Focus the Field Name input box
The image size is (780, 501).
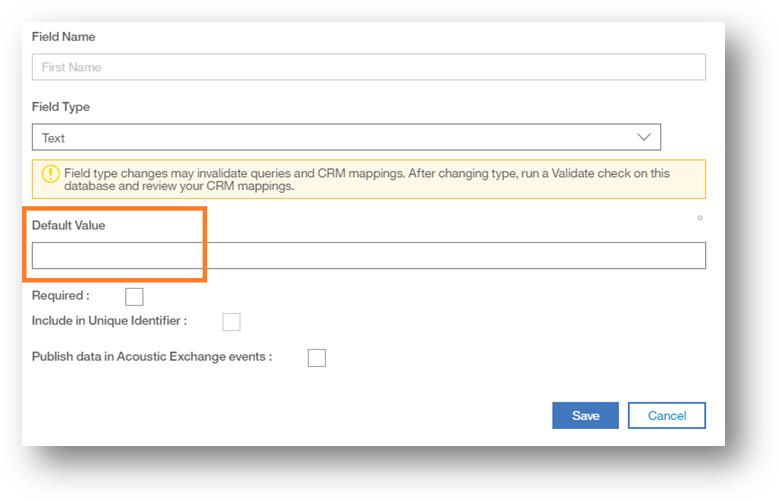368,67
